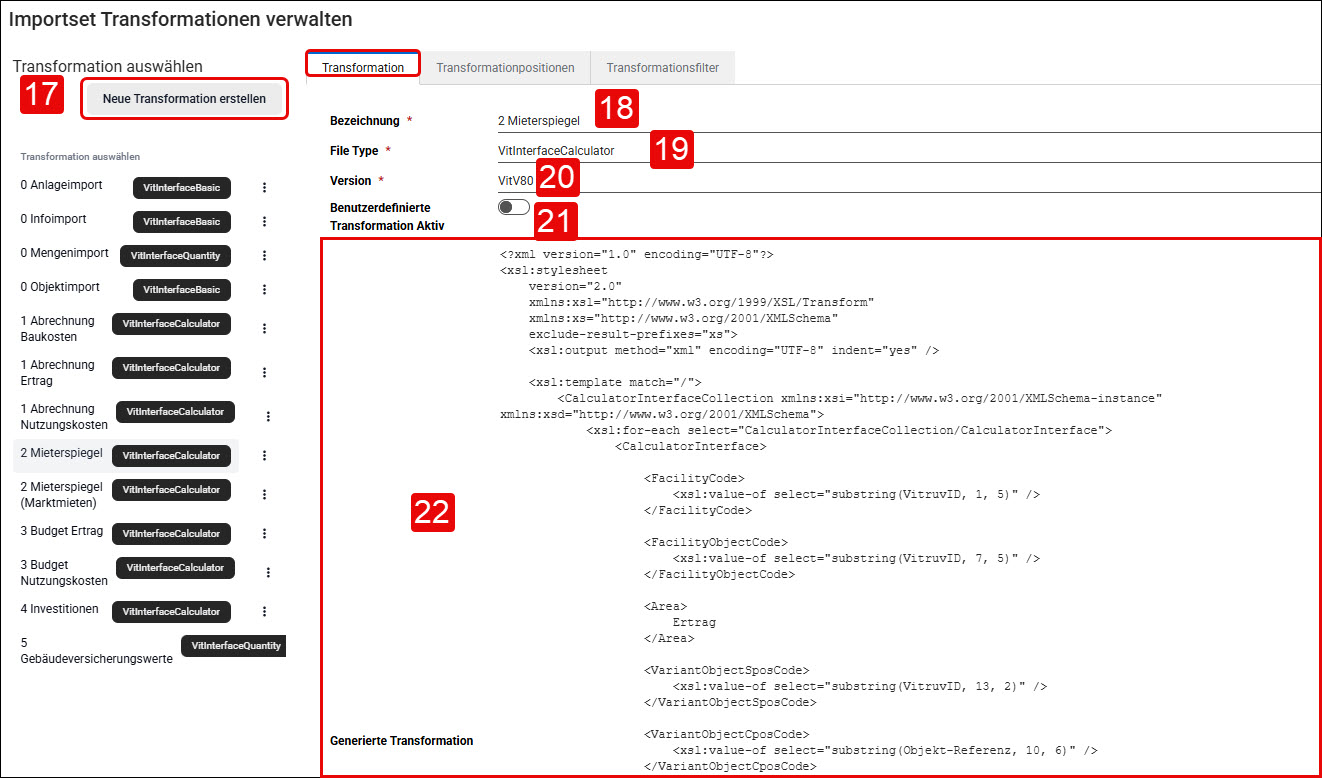Click the xsl:output method line
The image size is (1322, 778).
734,350
